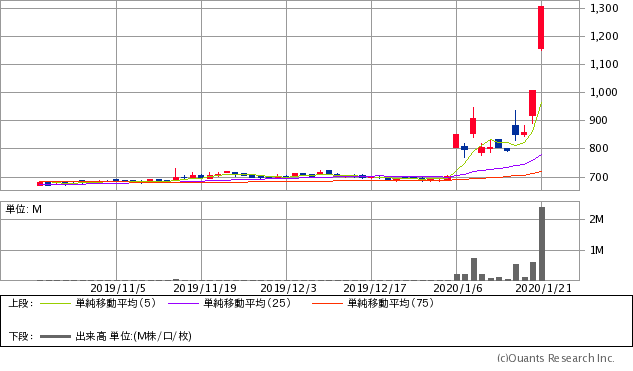The height and width of the screenshot is (371, 633).
Task: Click the purple 単純移動平均(25) legend line
Action: [x=183, y=303]
